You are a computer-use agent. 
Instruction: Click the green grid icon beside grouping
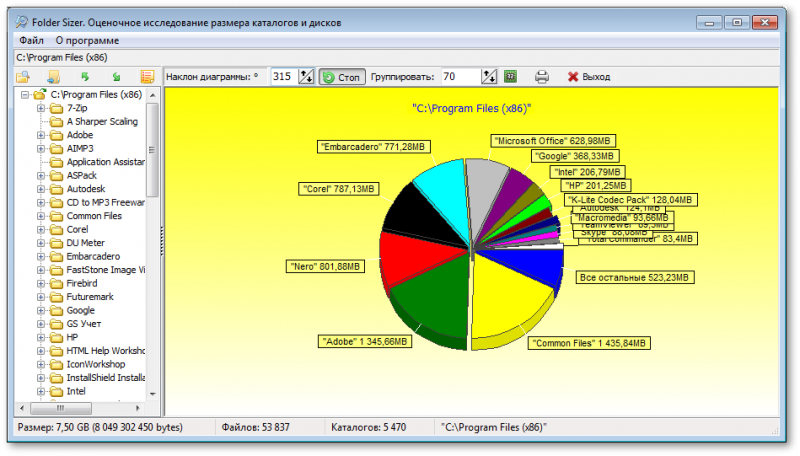click(510, 77)
